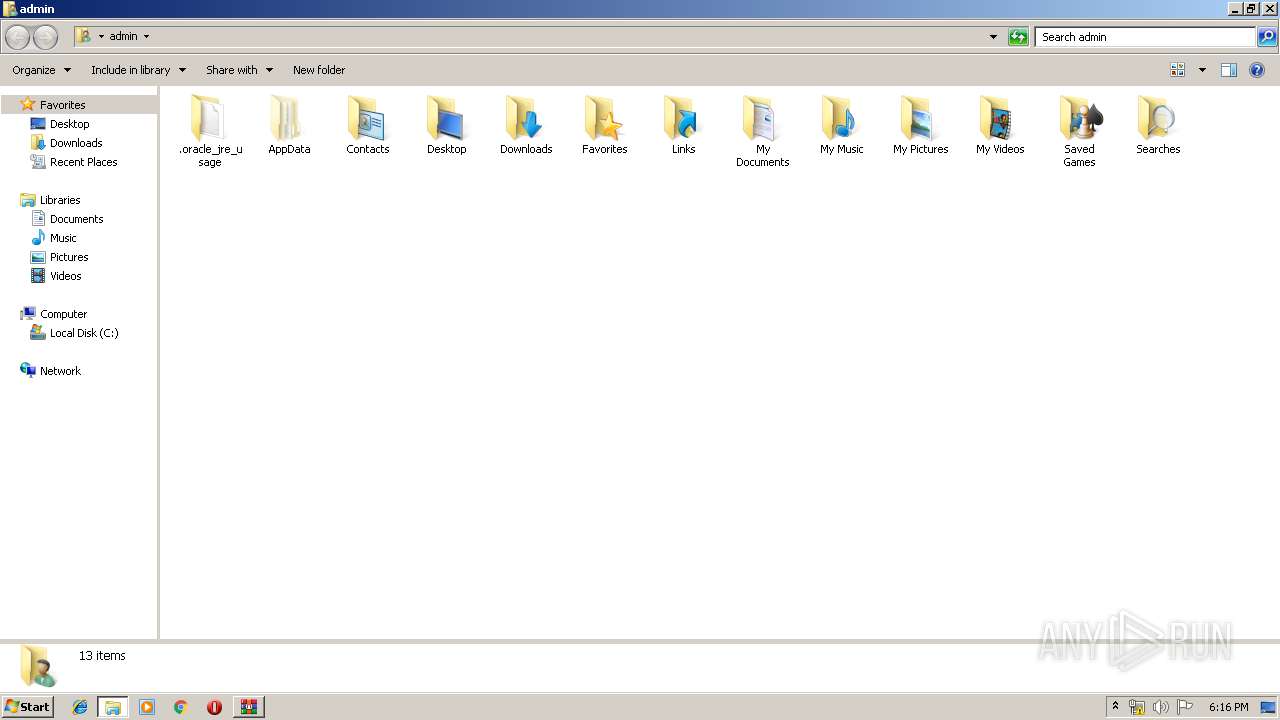
Task: Open Videos library in navigation pane
Action: [66, 276]
